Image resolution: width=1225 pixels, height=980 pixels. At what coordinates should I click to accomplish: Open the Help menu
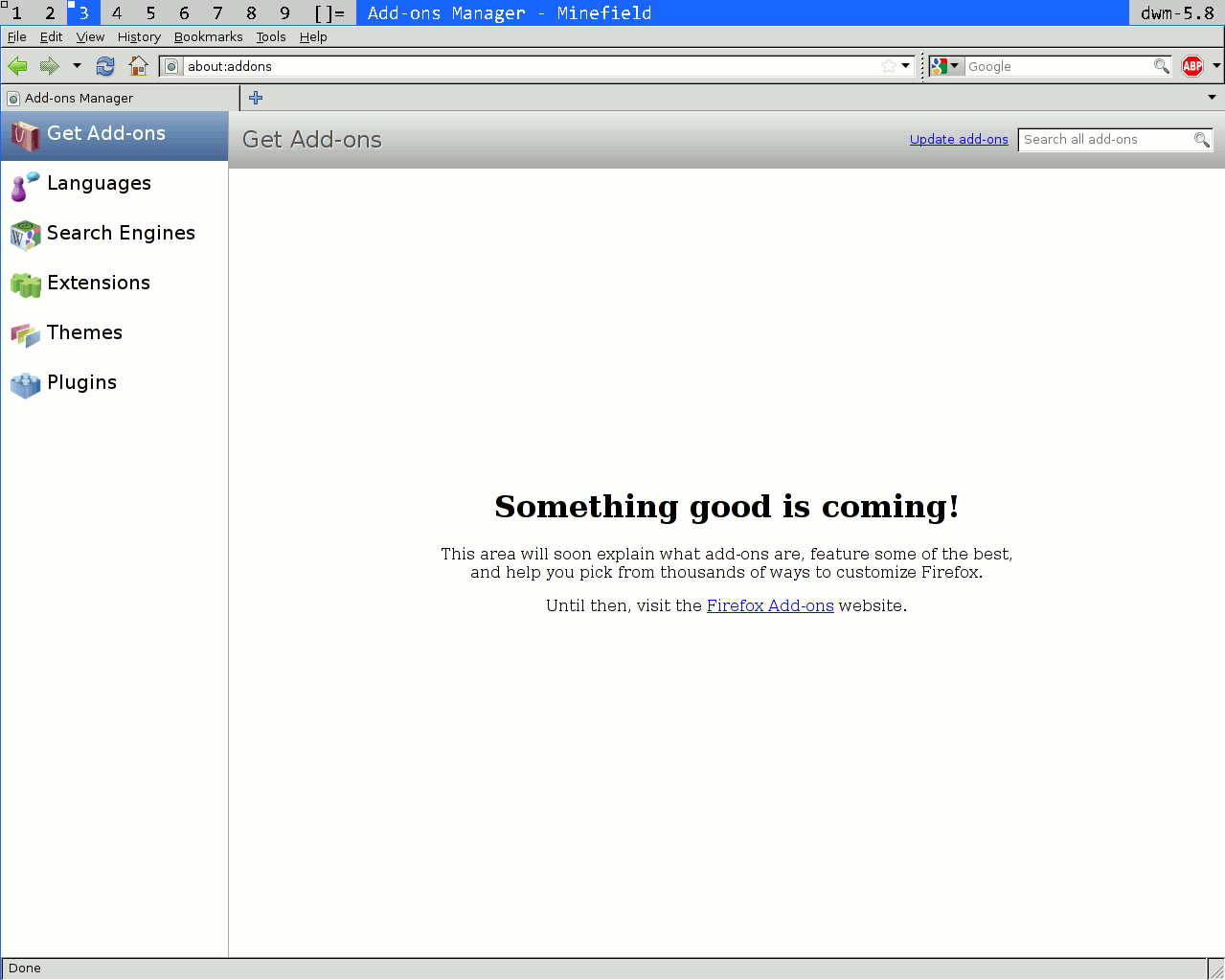(x=313, y=36)
